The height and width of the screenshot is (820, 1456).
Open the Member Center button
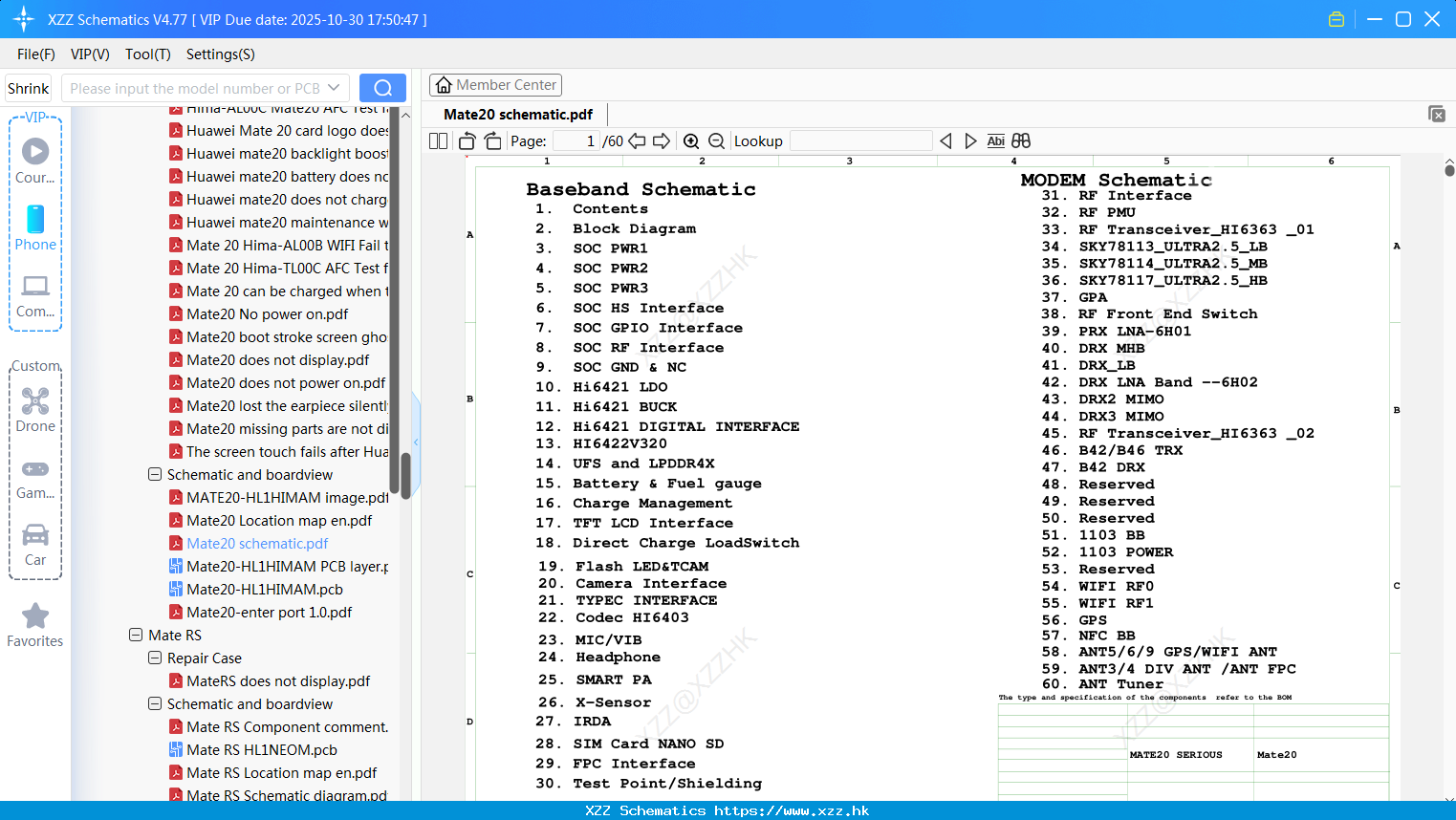[x=495, y=85]
